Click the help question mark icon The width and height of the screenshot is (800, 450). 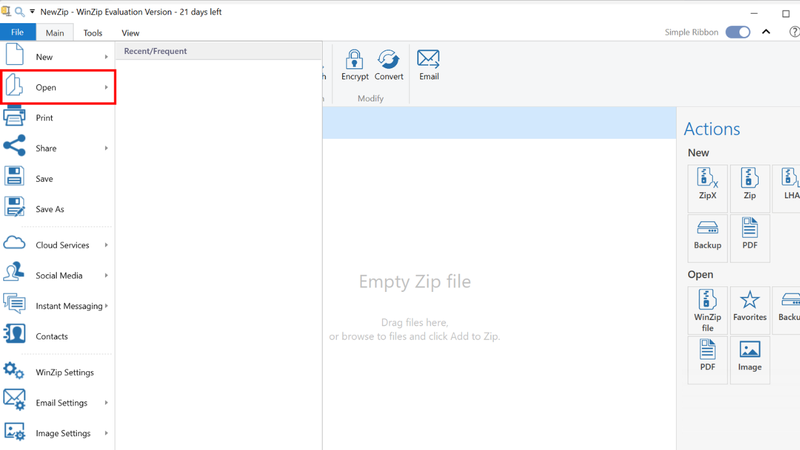pos(794,32)
